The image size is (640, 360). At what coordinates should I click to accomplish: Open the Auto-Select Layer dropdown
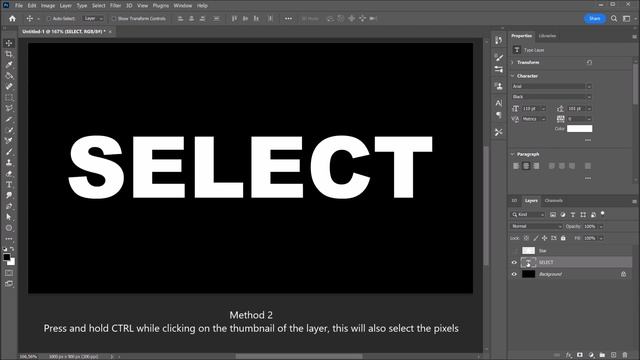93,18
